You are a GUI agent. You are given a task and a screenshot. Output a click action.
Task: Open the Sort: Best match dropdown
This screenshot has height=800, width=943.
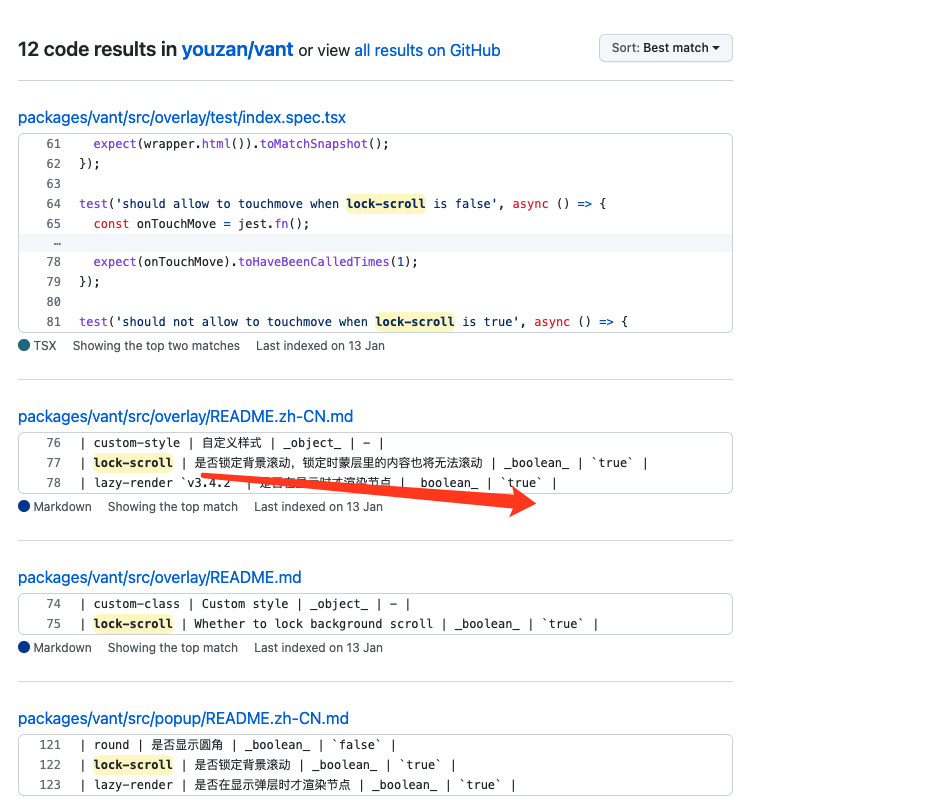pos(665,48)
